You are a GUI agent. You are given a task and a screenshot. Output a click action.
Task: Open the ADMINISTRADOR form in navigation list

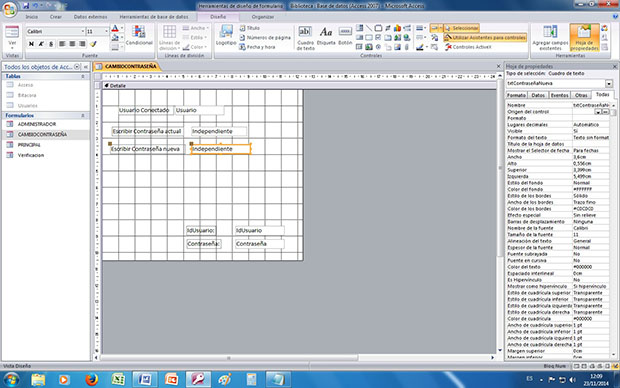[36, 124]
